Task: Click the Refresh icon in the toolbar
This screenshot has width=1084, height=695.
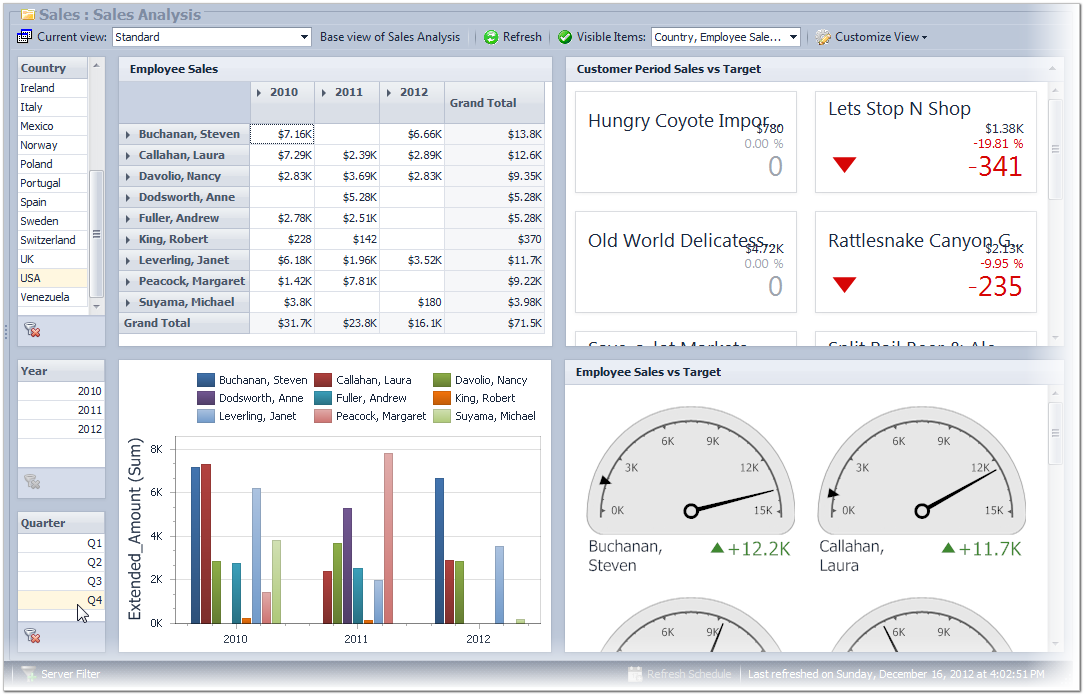Action: (491, 37)
